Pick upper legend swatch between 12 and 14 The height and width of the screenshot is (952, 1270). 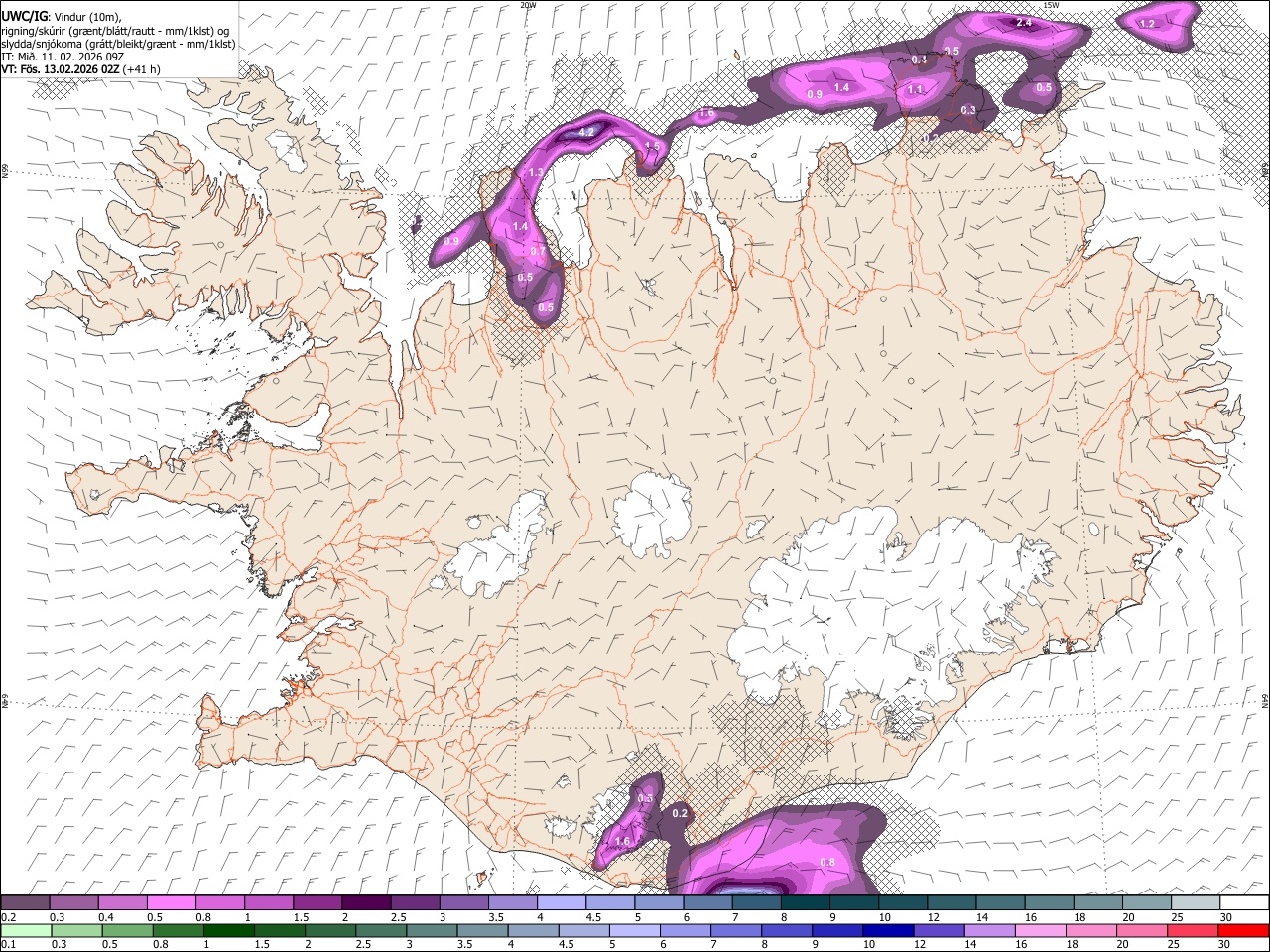tap(952, 902)
